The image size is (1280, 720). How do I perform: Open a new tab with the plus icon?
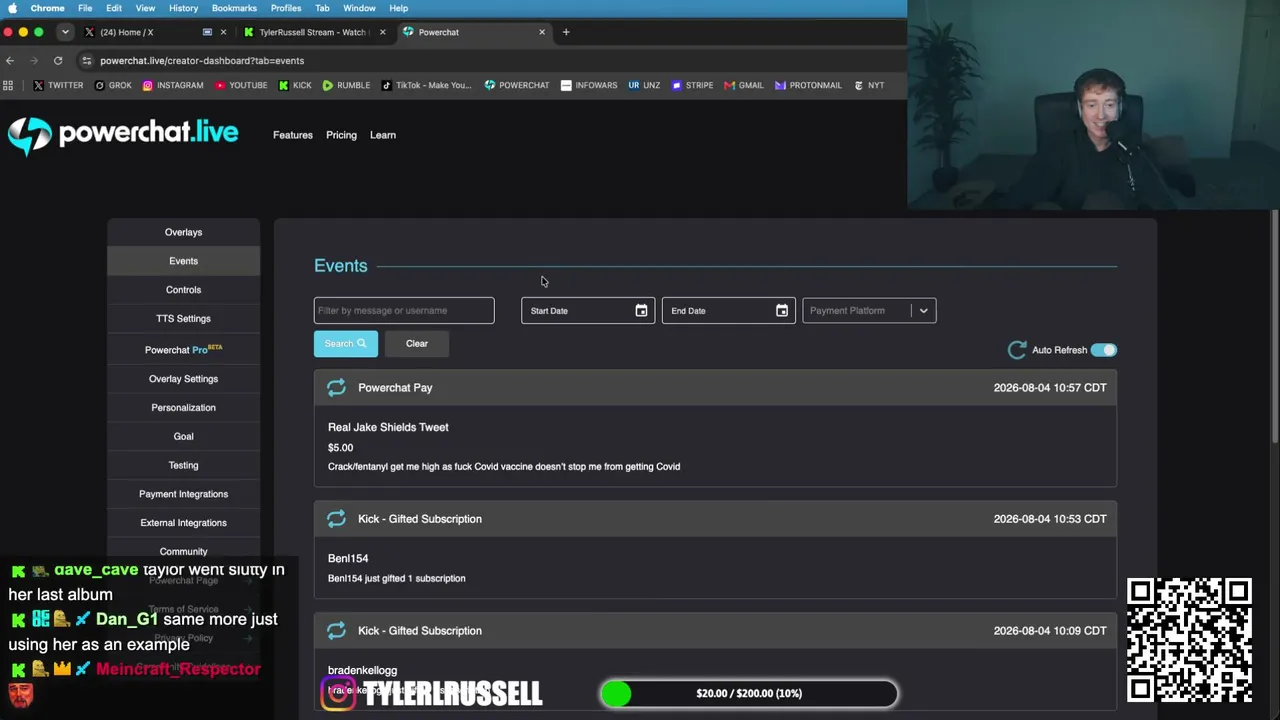click(x=566, y=32)
